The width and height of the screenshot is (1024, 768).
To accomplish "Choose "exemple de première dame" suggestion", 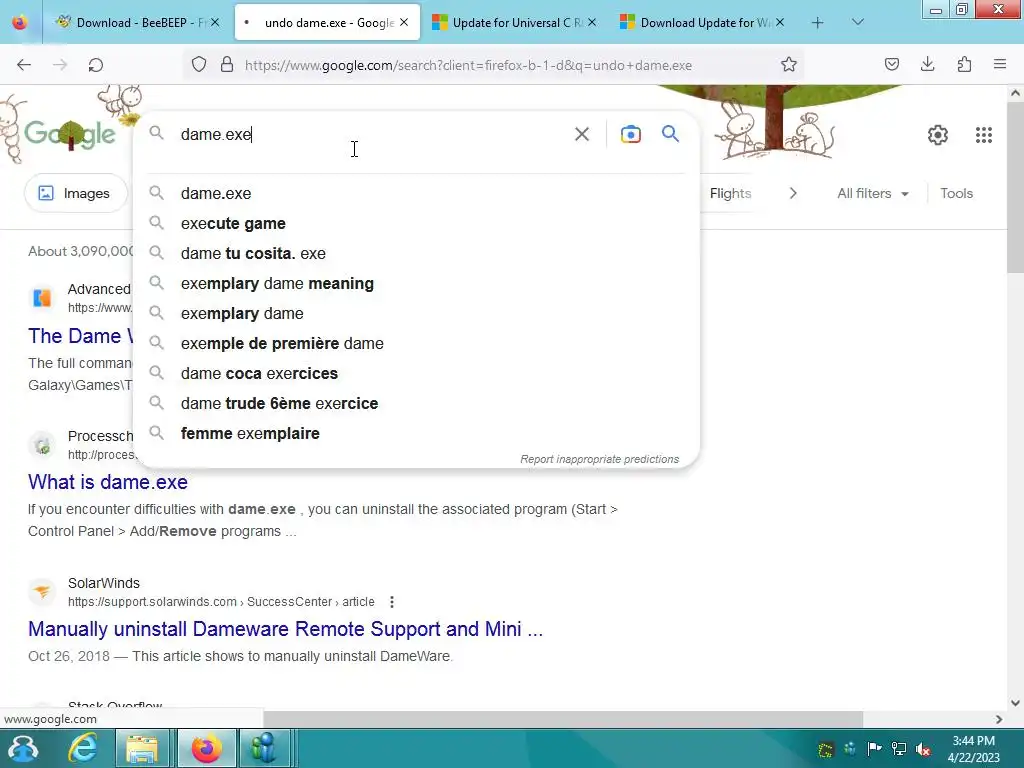I will tap(417, 344).
